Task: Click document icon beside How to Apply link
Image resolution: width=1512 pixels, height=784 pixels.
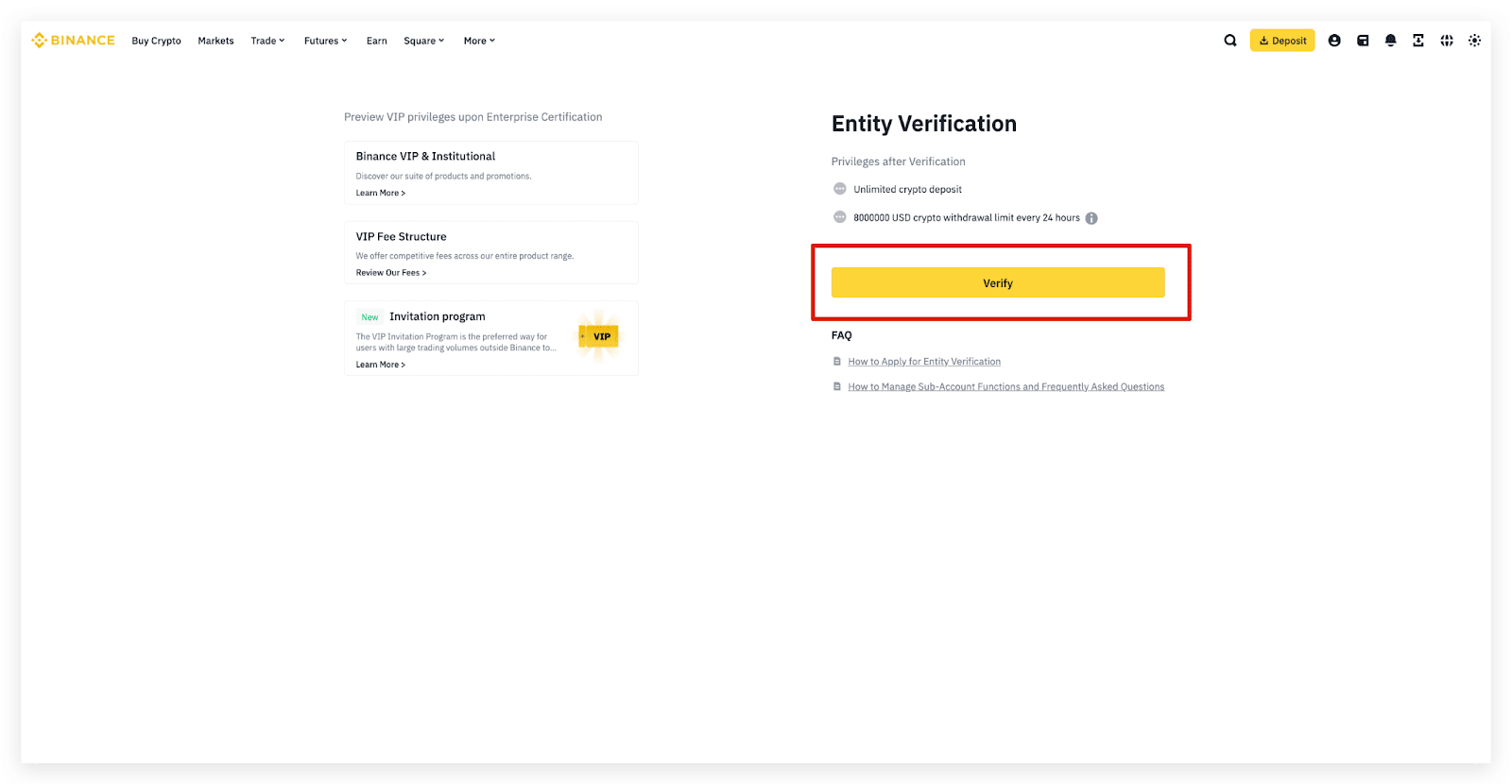Action: [837, 362]
